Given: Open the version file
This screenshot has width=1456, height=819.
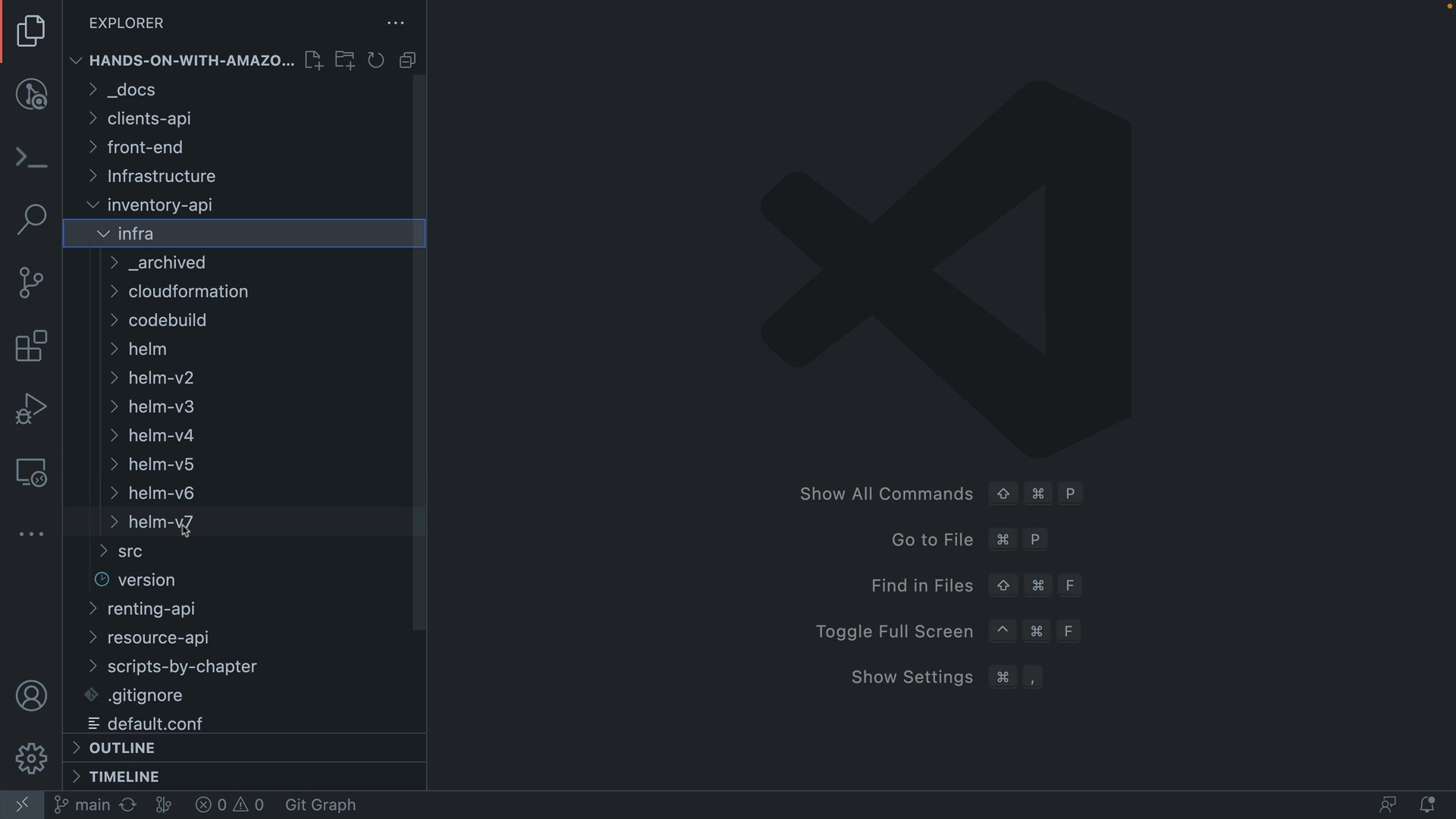Looking at the screenshot, I should coord(146,580).
